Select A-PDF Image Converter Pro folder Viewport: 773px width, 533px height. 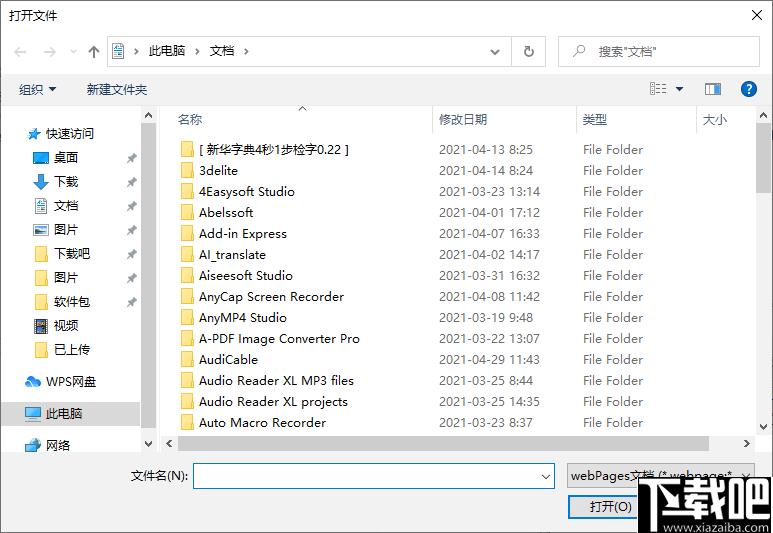[279, 339]
